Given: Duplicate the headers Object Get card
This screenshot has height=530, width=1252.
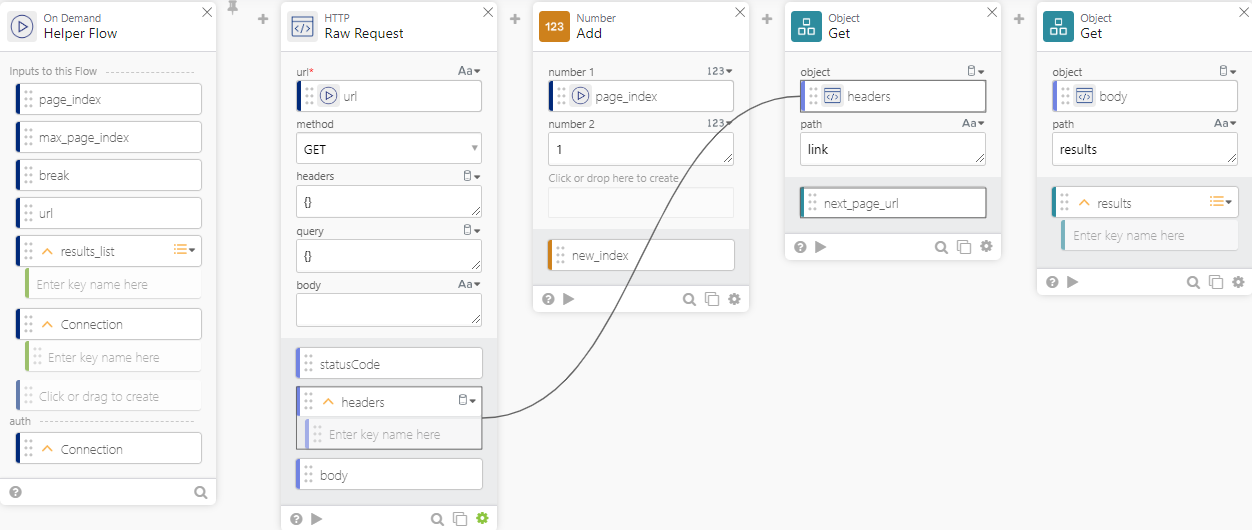Looking at the screenshot, I should tap(964, 247).
